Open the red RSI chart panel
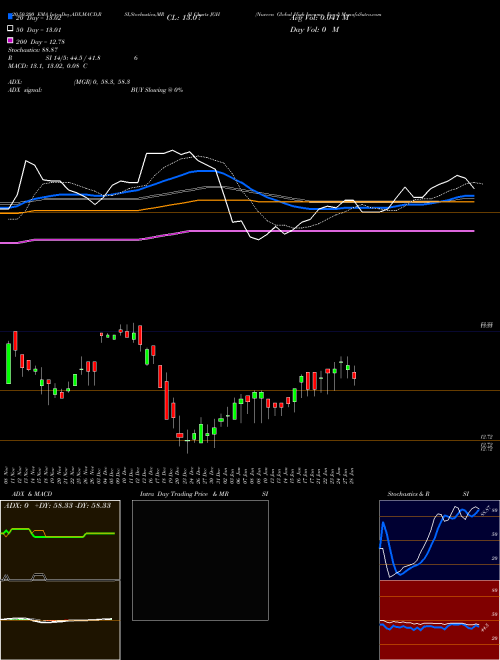This screenshot has width=500, height=660. click(439, 620)
